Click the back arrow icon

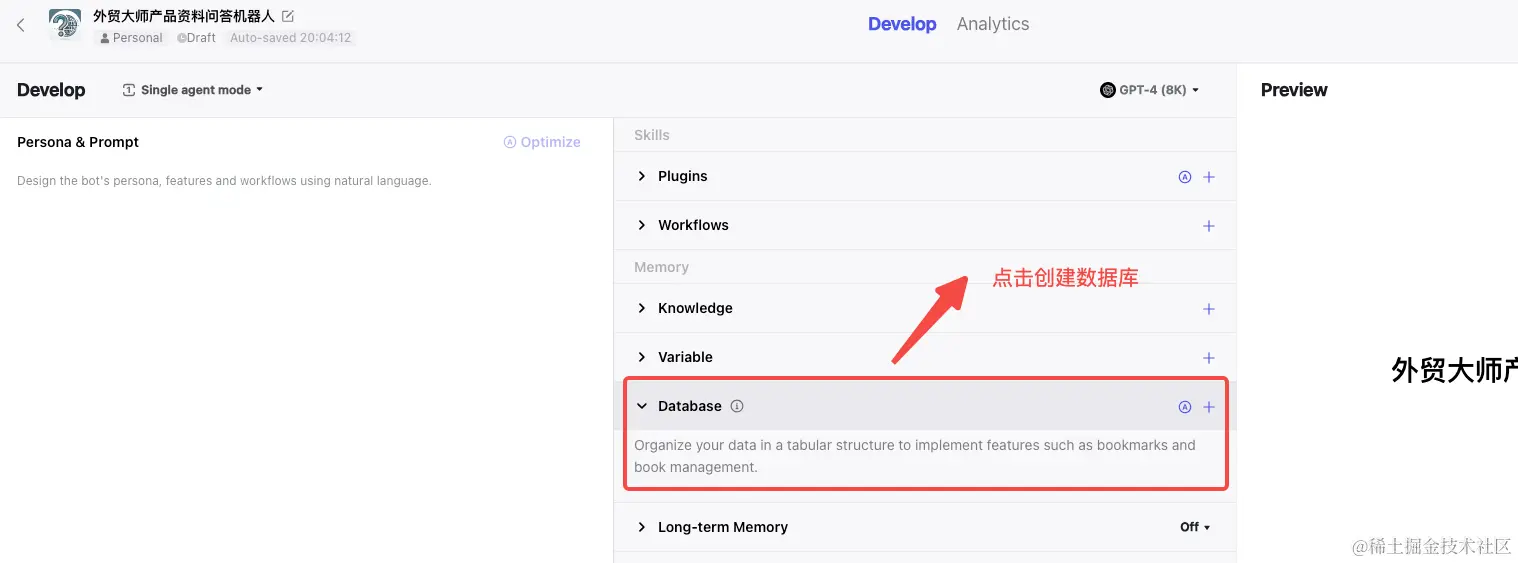click(21, 25)
